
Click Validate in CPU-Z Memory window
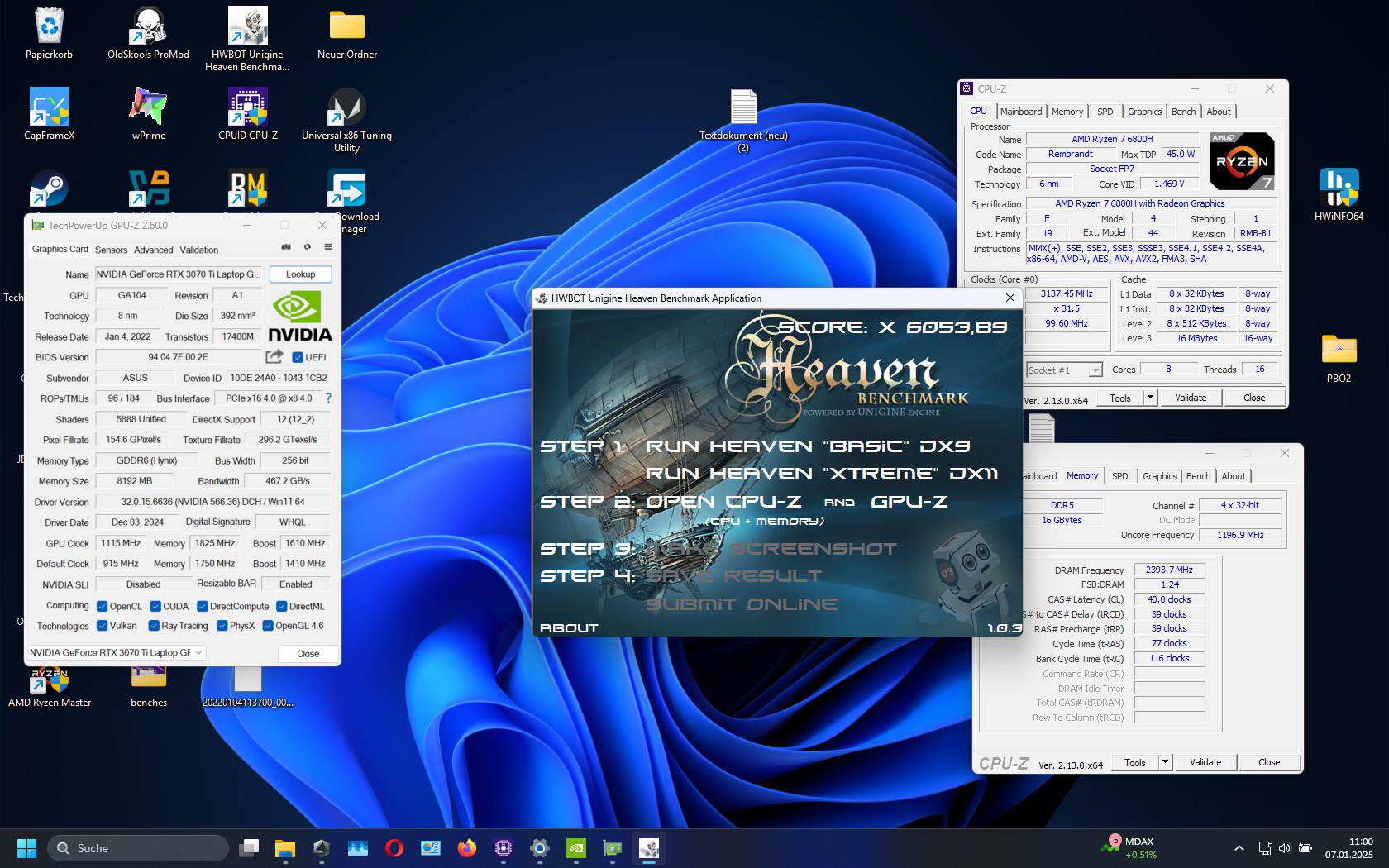[1205, 762]
